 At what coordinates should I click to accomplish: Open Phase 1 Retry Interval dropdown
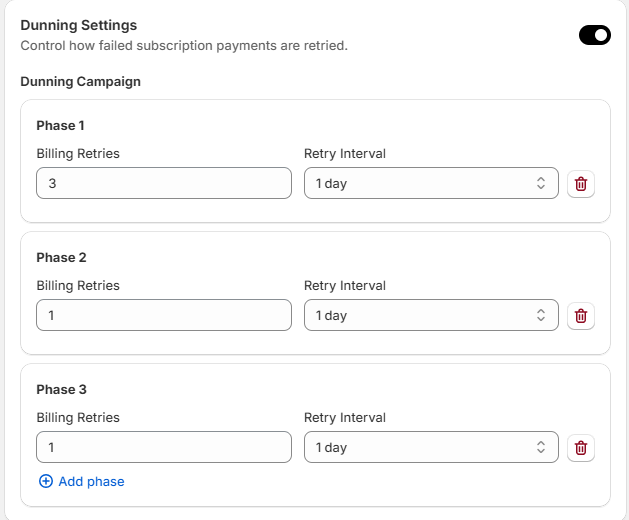tap(431, 184)
